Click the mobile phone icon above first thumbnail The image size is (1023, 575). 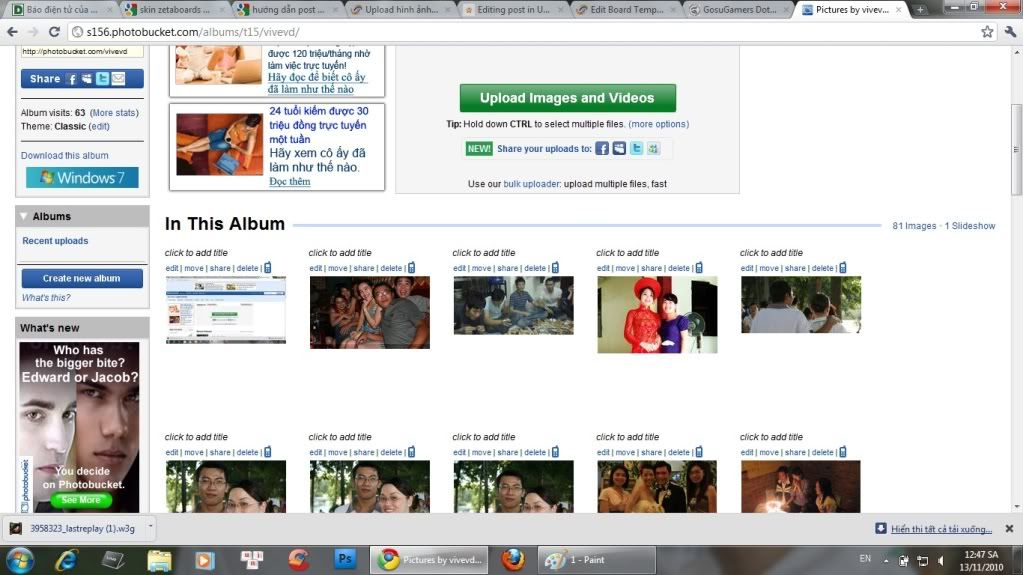(267, 268)
